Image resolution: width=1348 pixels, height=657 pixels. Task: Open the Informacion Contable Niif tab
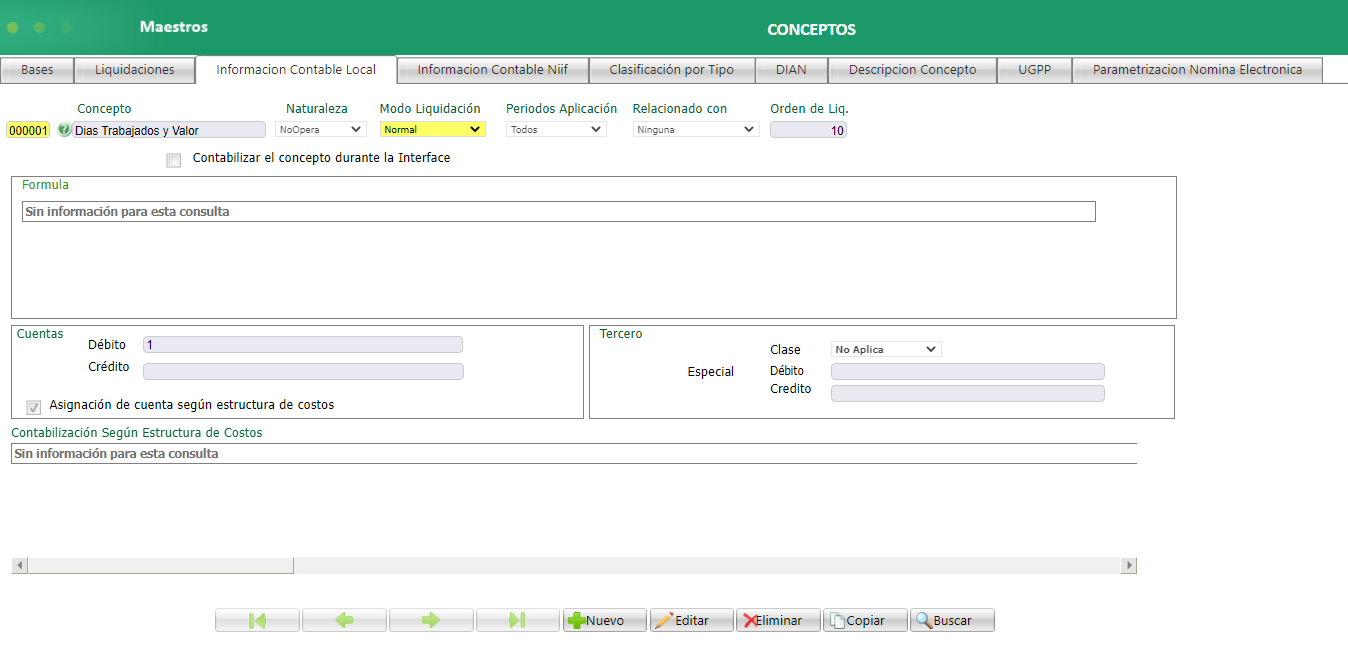tap(493, 70)
